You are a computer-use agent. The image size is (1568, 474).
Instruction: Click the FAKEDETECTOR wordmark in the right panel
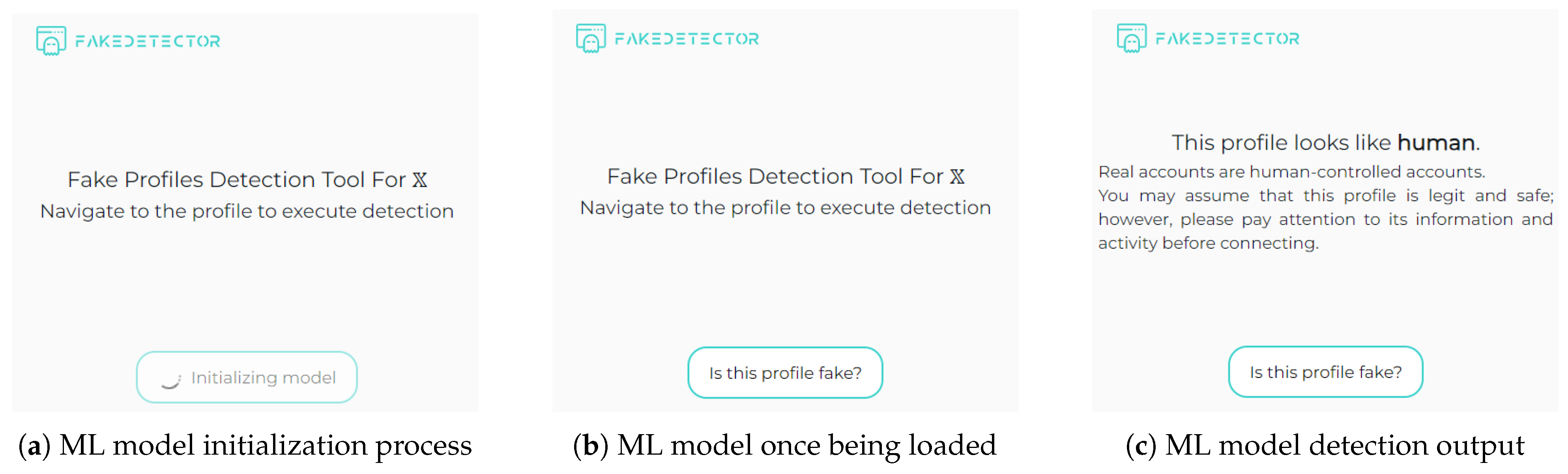click(x=1227, y=39)
